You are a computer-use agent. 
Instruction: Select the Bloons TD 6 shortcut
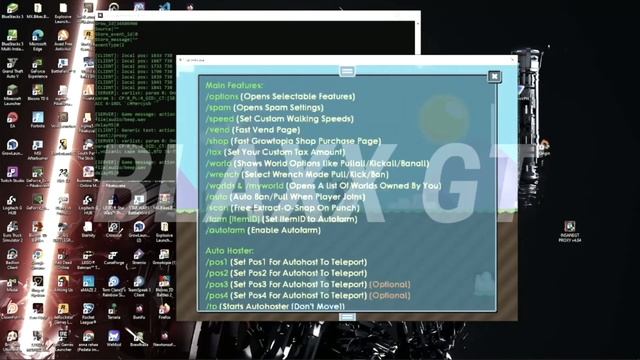click(38, 92)
